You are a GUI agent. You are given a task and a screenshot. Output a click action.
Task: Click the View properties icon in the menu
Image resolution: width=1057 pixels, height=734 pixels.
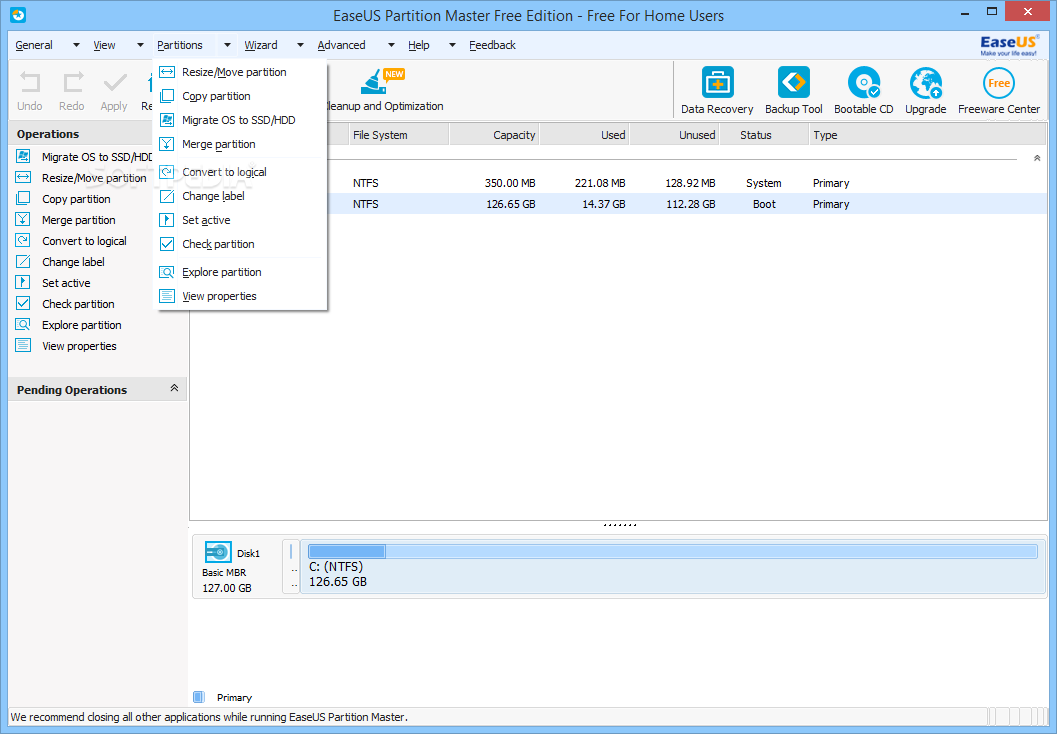(167, 296)
